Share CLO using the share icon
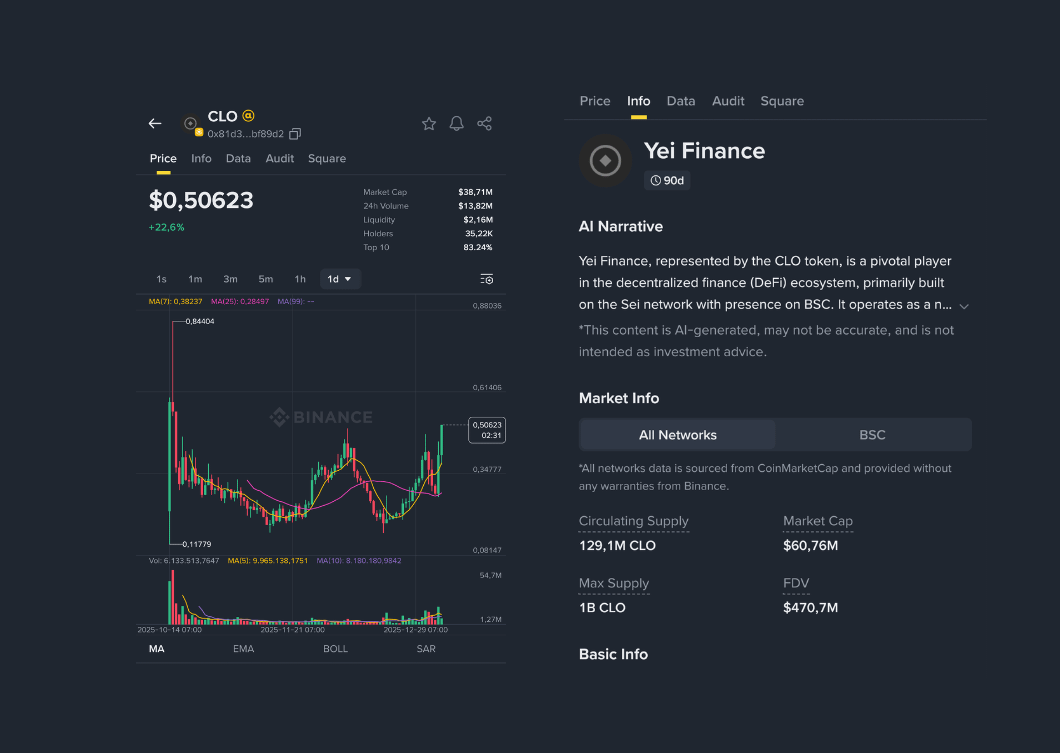Screen dimensions: 1060x753 click(x=484, y=123)
